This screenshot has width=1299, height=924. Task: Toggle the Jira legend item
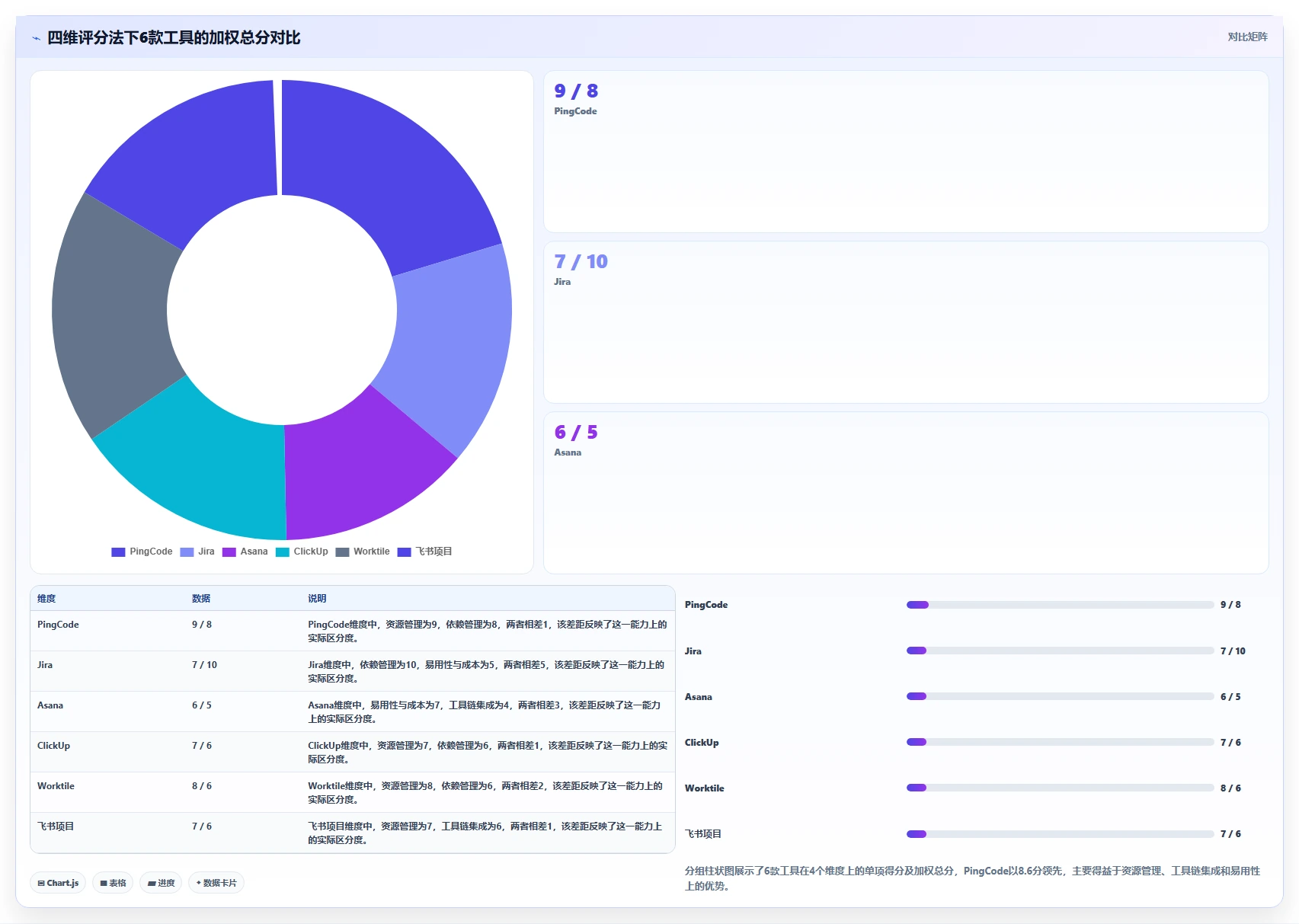point(197,552)
